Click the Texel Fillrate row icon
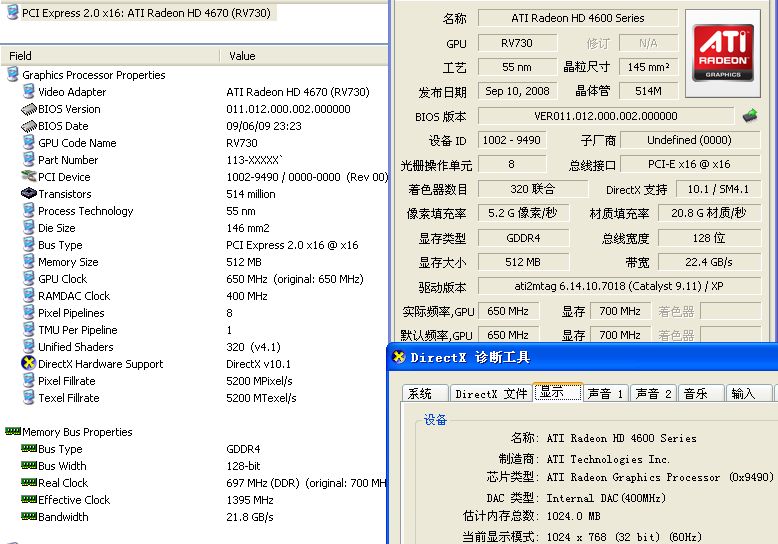The height and width of the screenshot is (544, 778). pyautogui.click(x=29, y=397)
